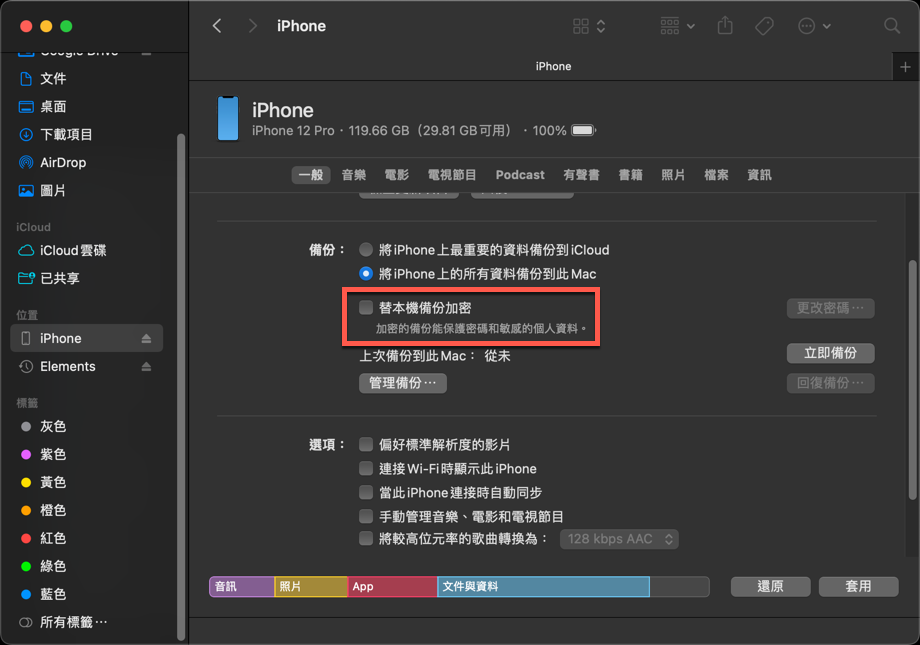920x645 pixels.
Task: Click the 音訊 storage bar segment
Action: pos(242,586)
